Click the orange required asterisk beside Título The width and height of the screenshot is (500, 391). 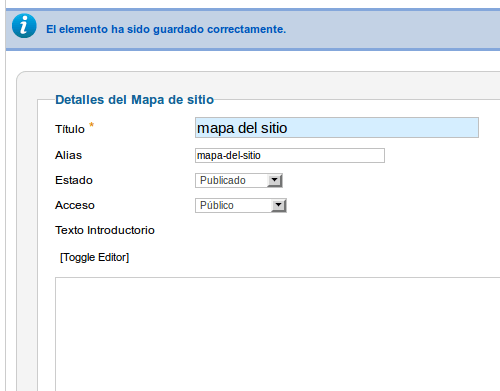(91, 125)
